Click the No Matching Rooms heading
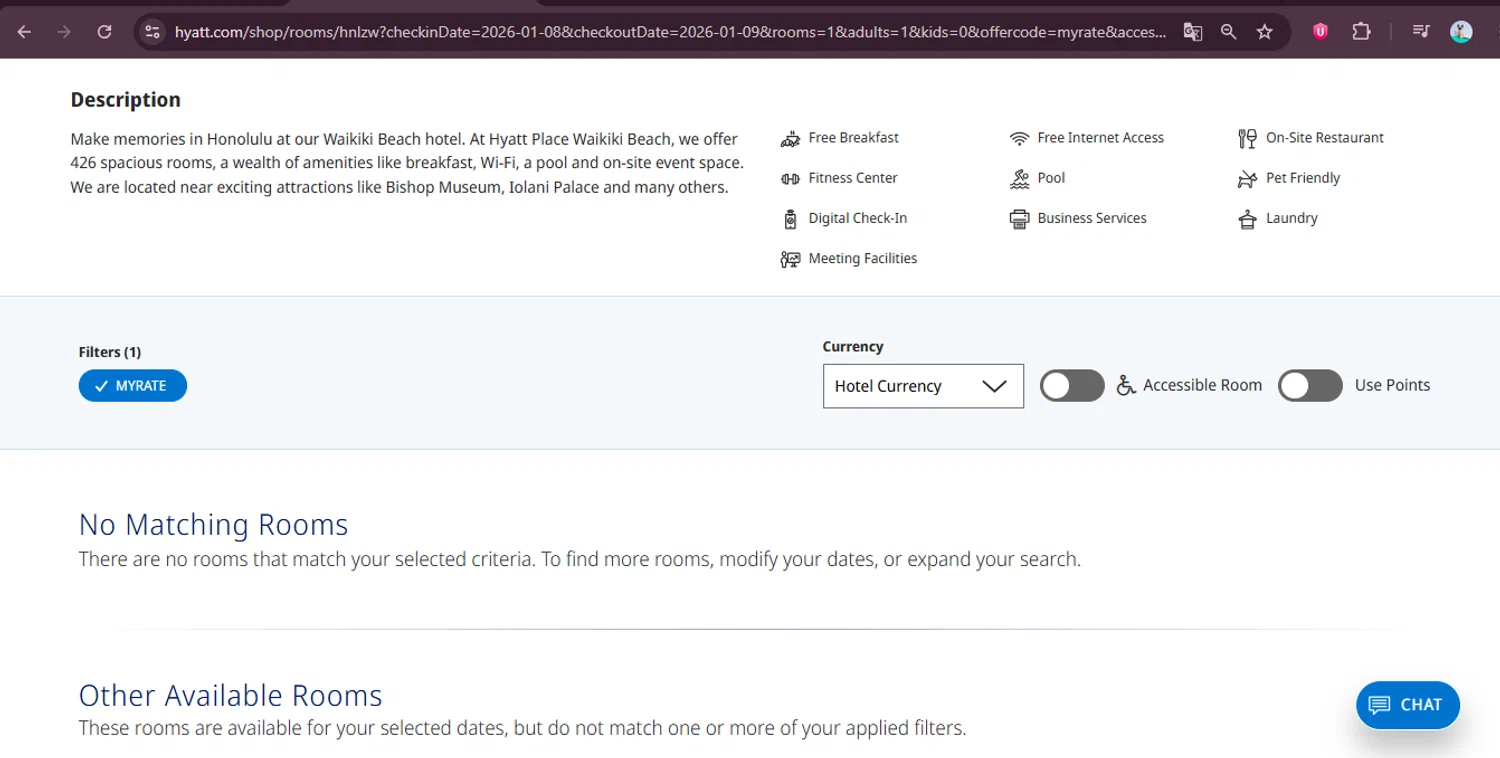The height and width of the screenshot is (758, 1500). [x=214, y=524]
